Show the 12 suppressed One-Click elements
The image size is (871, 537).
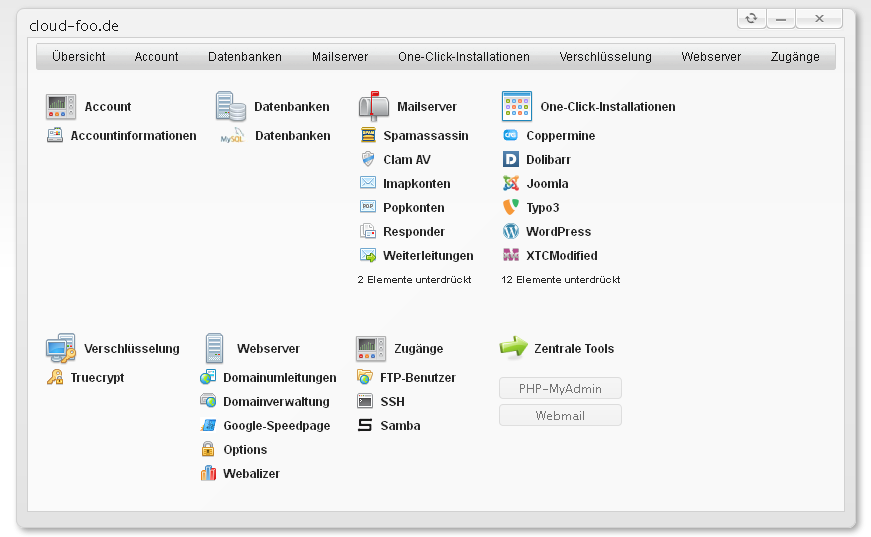560,279
